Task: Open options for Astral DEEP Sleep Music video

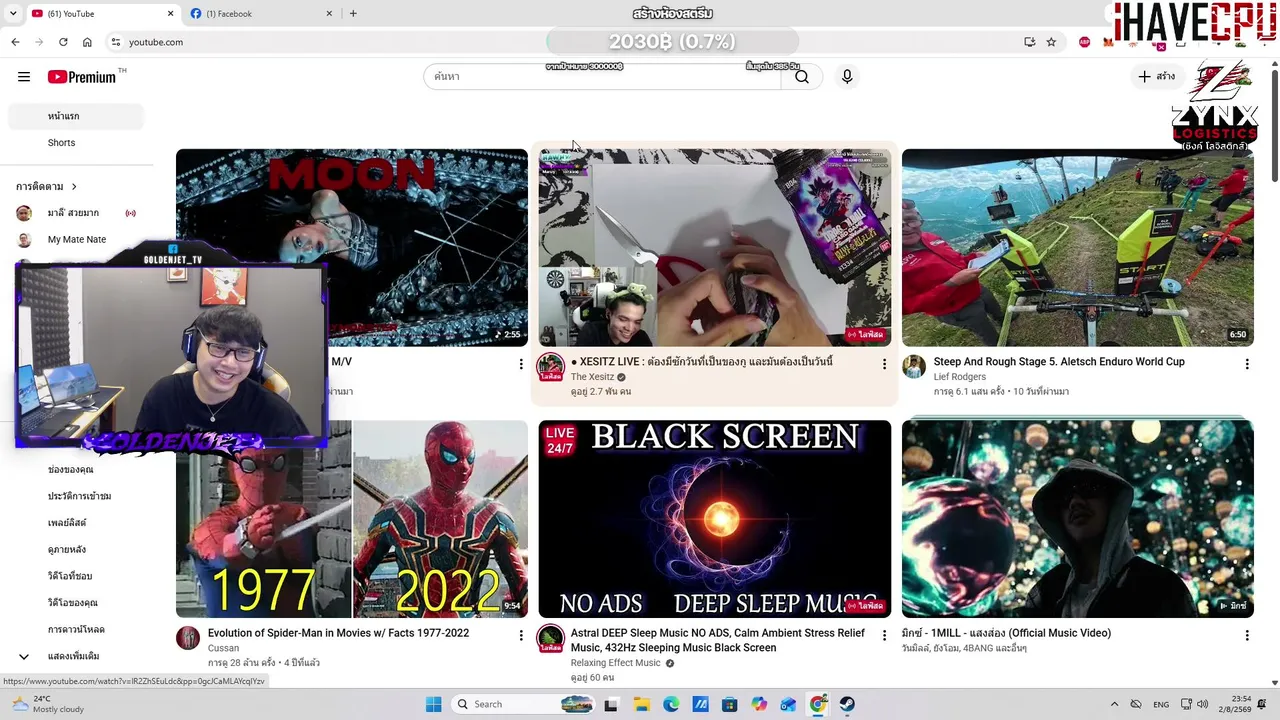Action: 884,635
